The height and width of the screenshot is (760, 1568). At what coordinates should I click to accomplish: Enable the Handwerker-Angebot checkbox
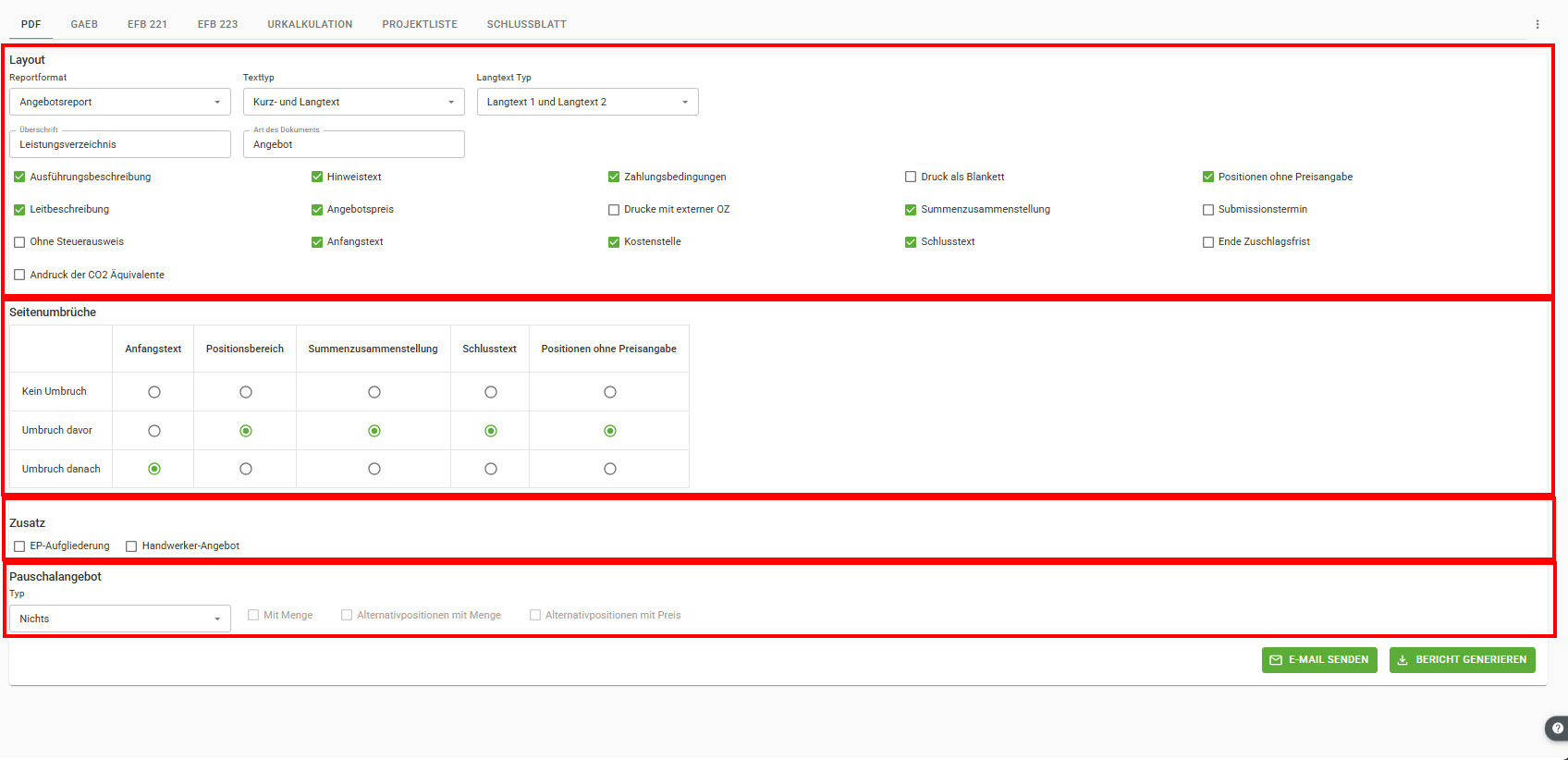click(x=131, y=546)
